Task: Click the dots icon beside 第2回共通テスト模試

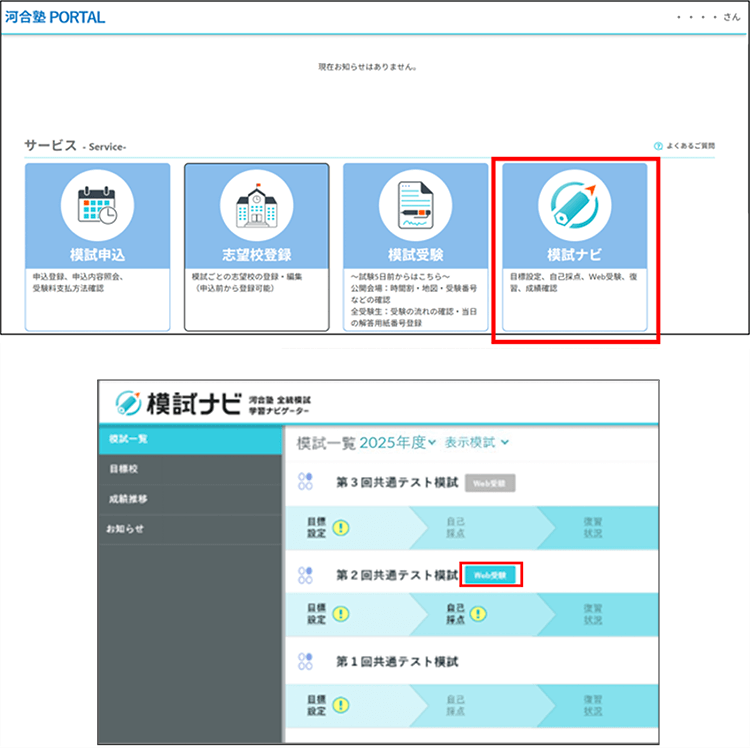Action: click(305, 575)
